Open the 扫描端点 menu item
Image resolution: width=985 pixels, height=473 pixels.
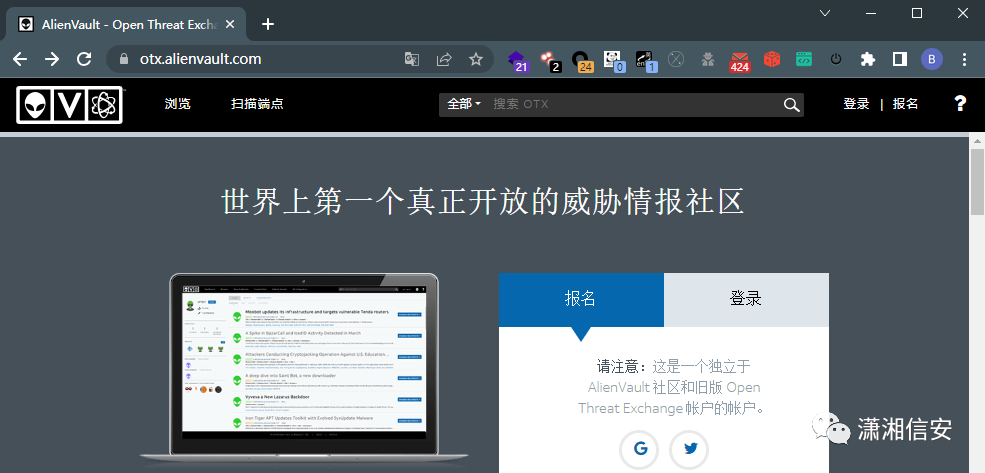(258, 104)
